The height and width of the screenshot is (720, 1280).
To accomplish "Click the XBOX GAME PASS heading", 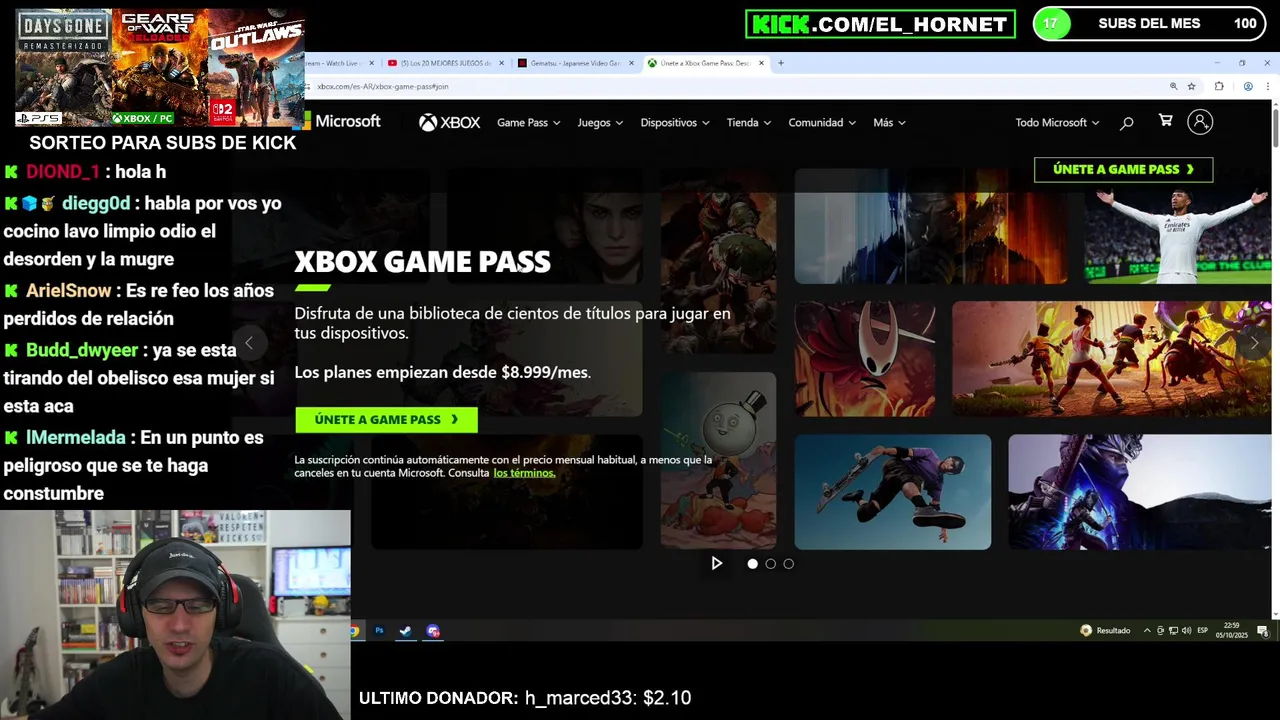I will (x=422, y=262).
